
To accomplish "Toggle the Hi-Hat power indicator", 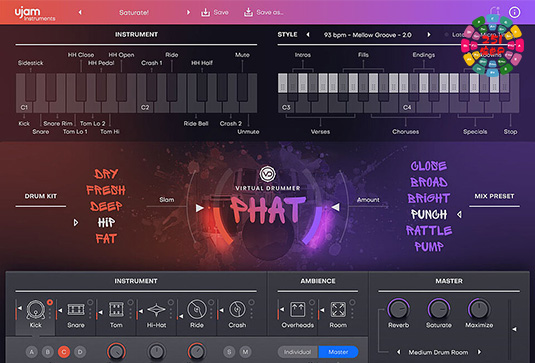I will 171,302.
